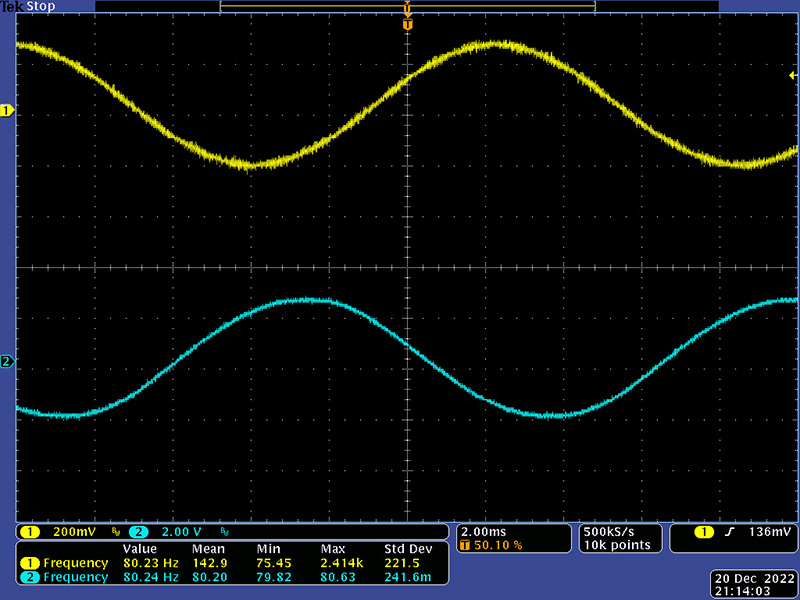Click the 80.20 mean value
The width and height of the screenshot is (800, 600).
click(x=210, y=577)
